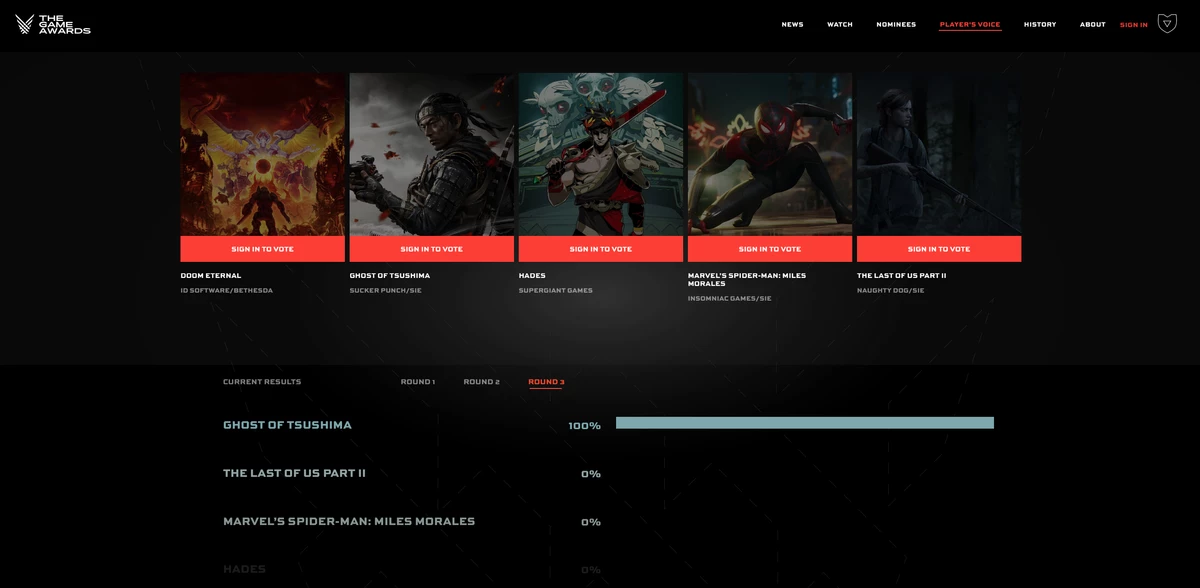Click the Hades title under its card
The image size is (1200, 588).
[532, 276]
